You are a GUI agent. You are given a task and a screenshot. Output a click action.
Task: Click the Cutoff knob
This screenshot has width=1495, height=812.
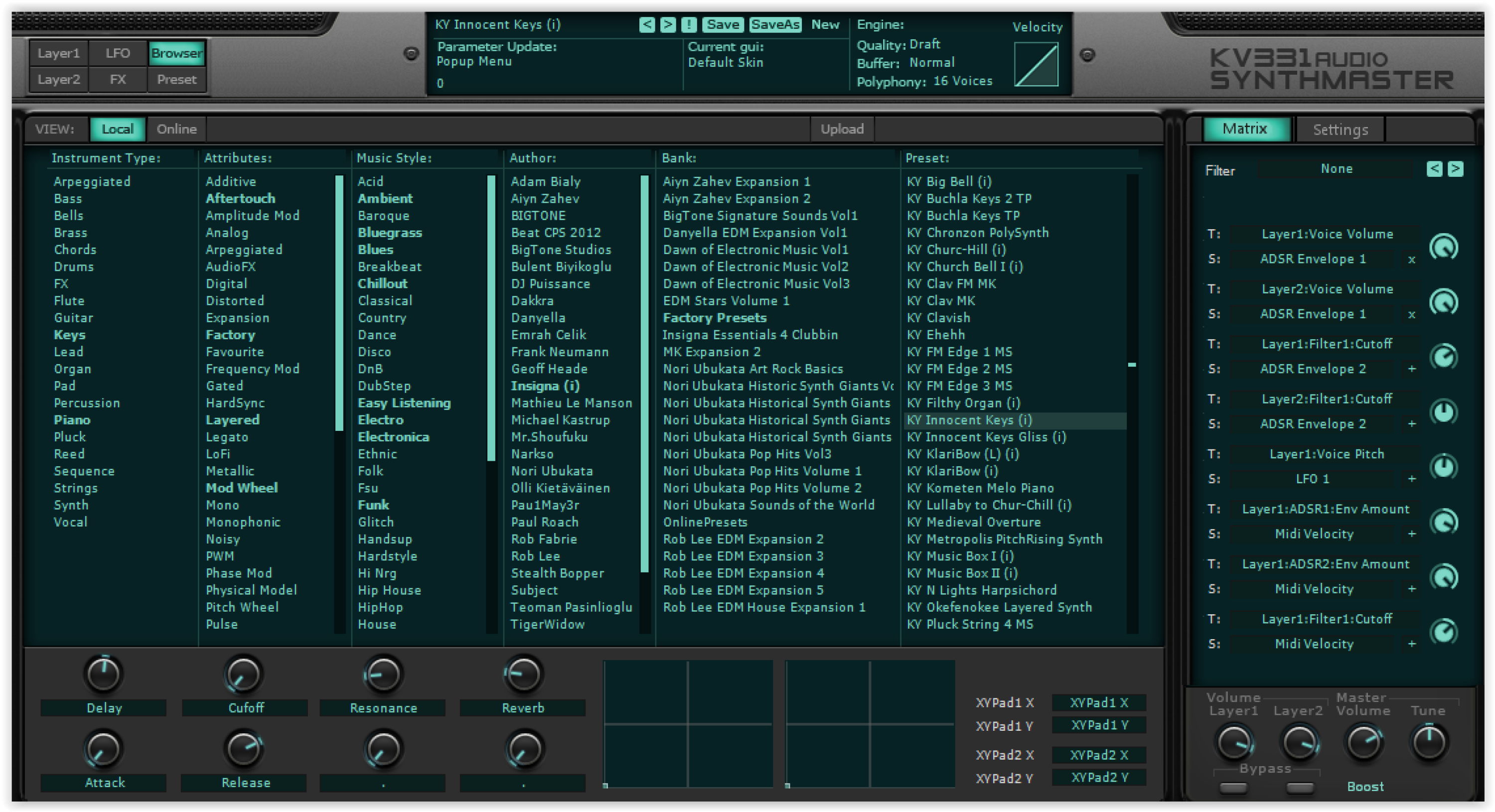pyautogui.click(x=243, y=674)
